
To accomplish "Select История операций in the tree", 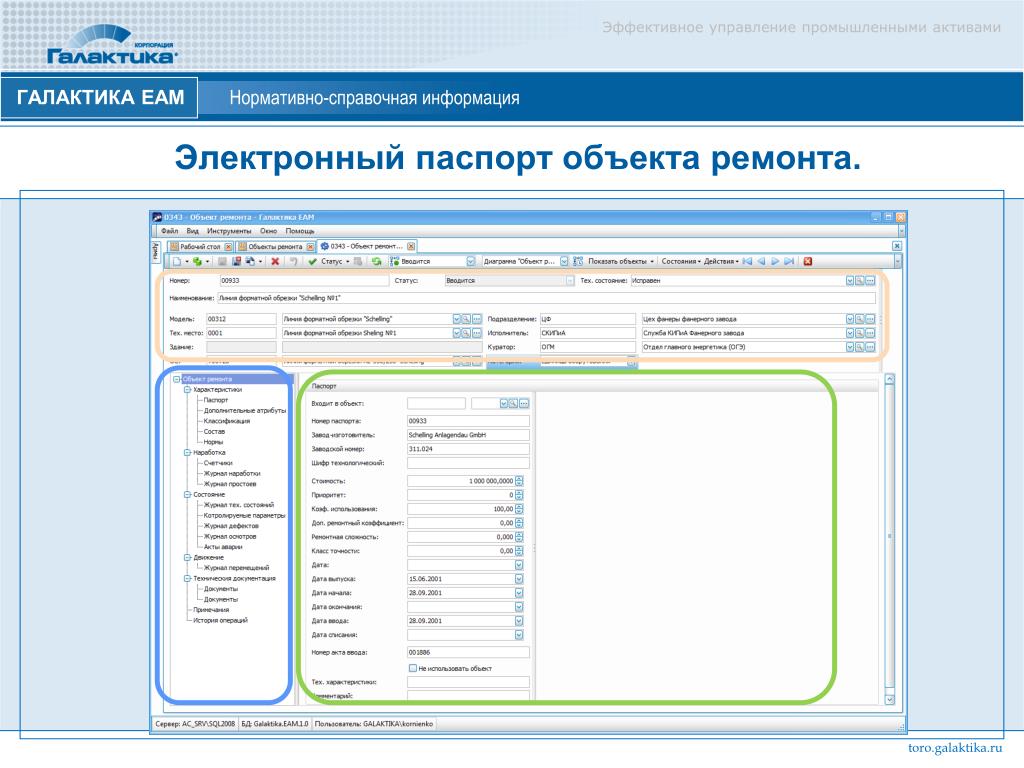I will coord(220,620).
